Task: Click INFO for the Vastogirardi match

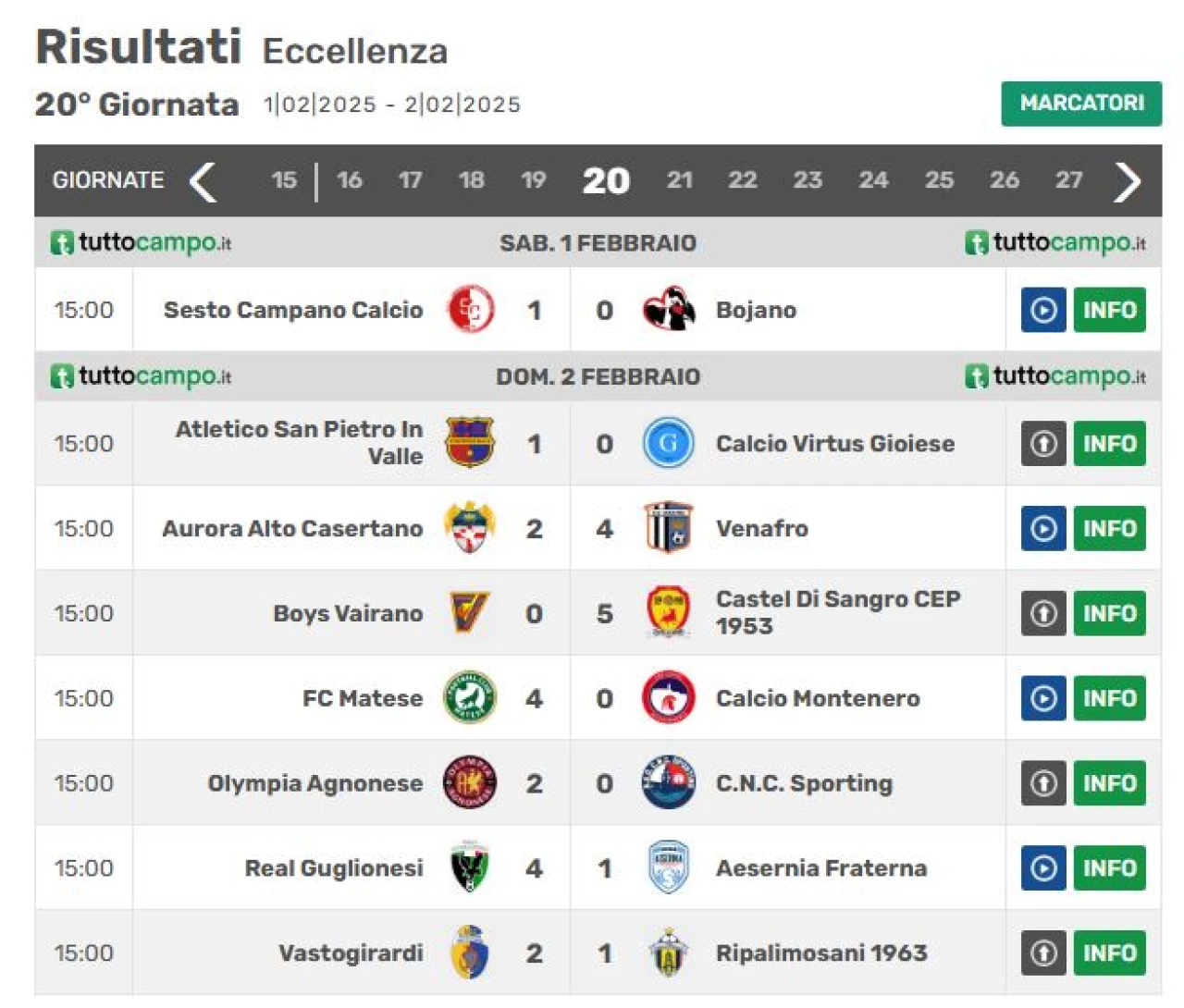Action: [1109, 953]
